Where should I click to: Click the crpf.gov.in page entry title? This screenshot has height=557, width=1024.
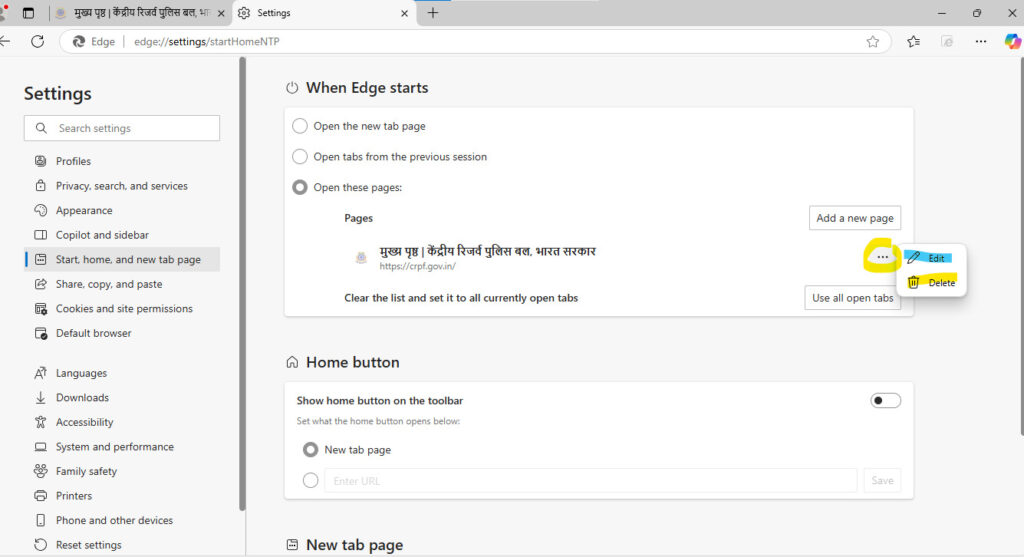click(487, 251)
